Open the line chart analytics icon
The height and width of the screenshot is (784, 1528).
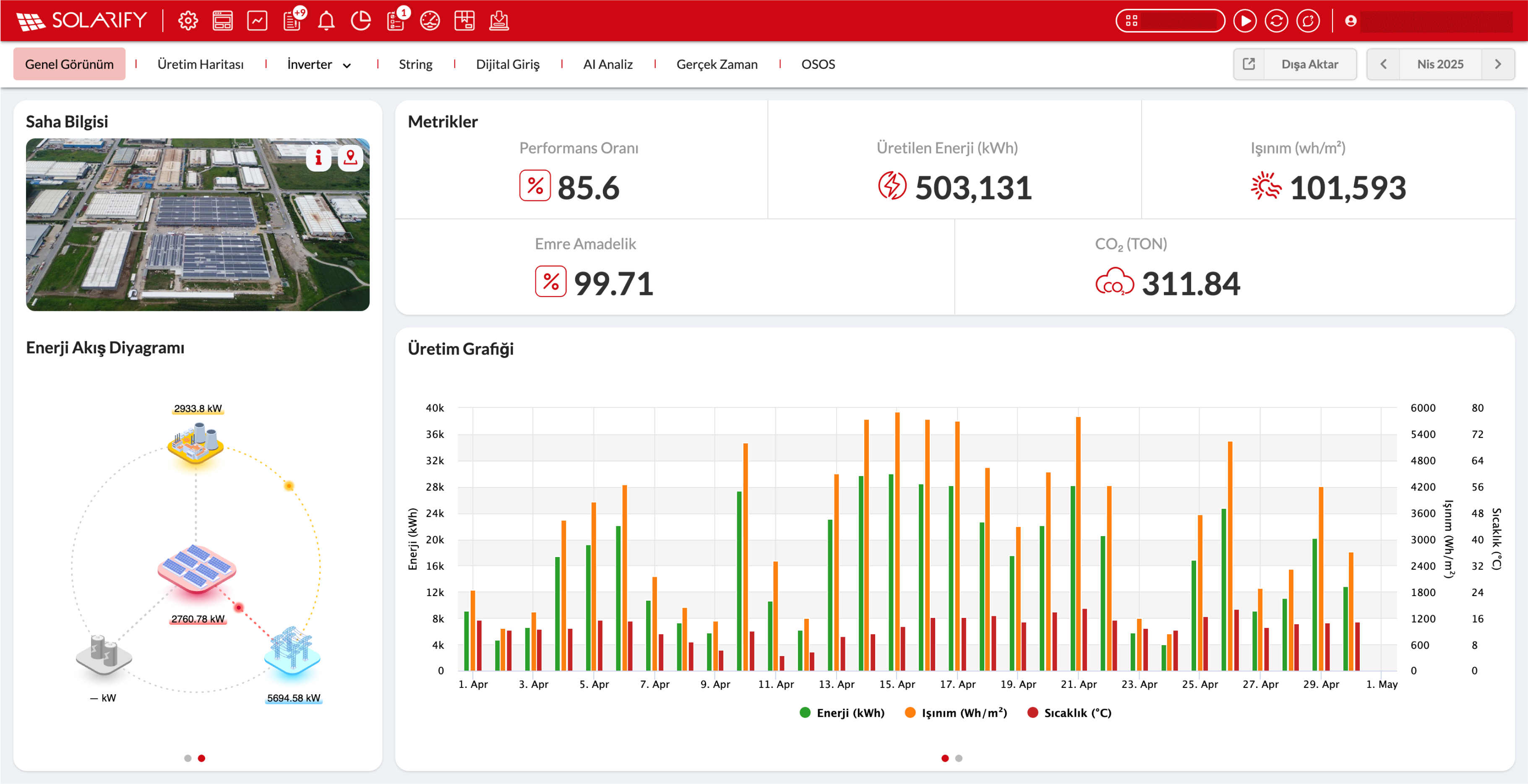point(257,21)
